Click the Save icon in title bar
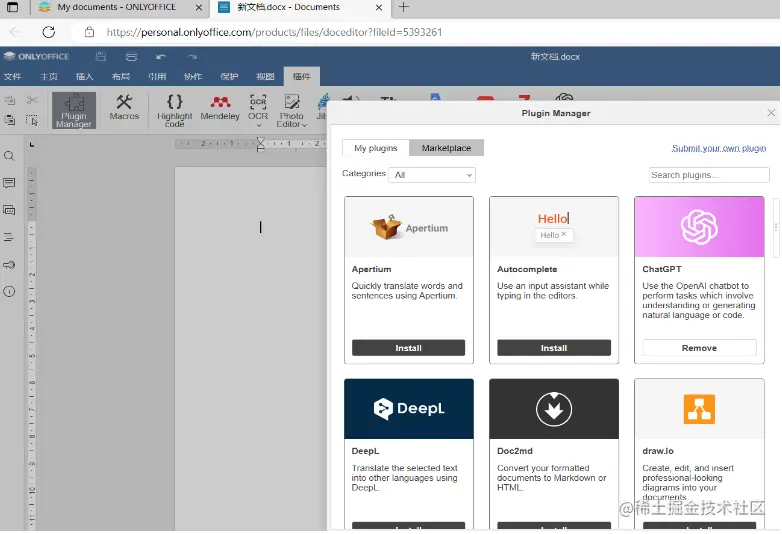782x534 pixels. point(101,56)
